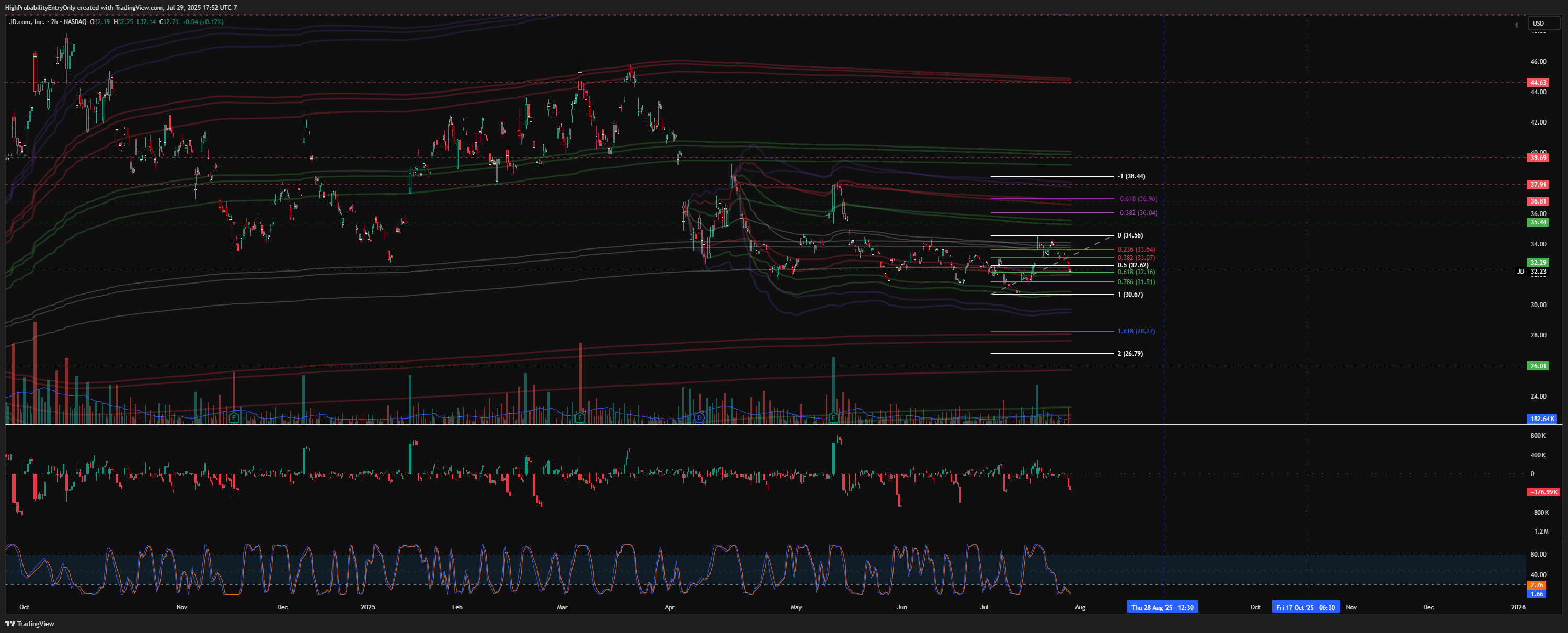Click the HighProbabilityEntryOnly attribution text

[40, 7]
